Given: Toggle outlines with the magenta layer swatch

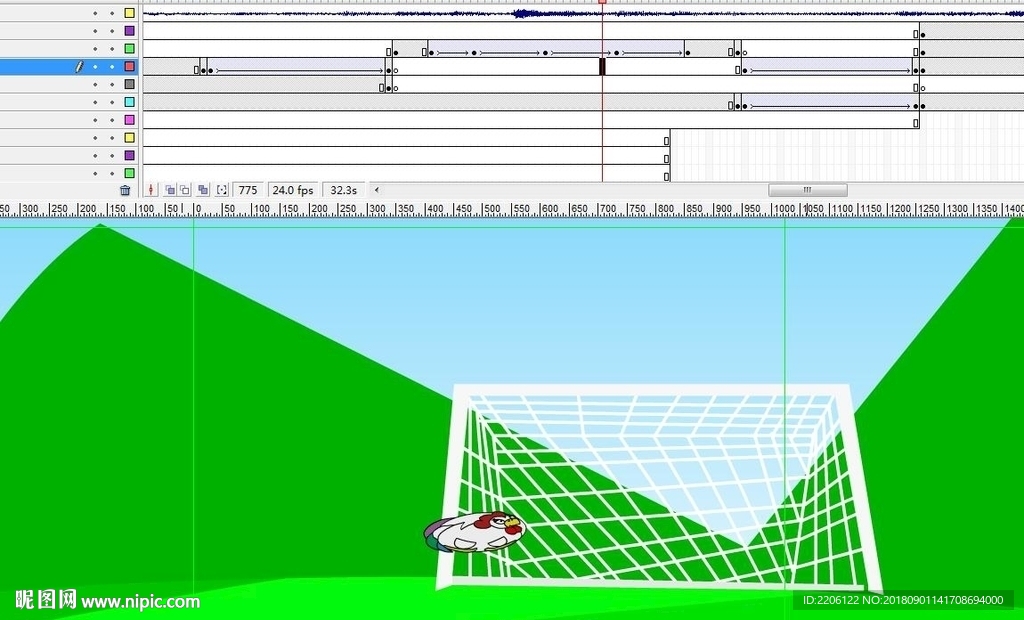Looking at the screenshot, I should (x=130, y=120).
